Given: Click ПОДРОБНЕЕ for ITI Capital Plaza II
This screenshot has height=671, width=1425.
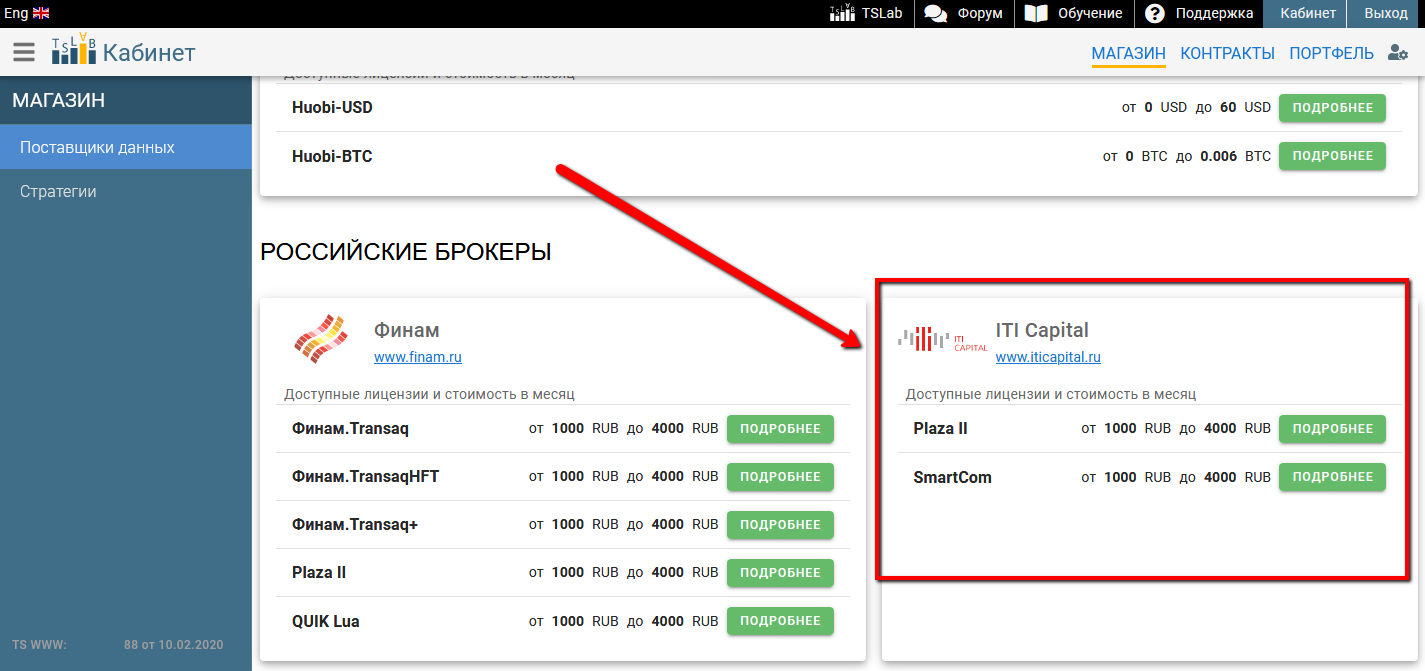Looking at the screenshot, I should 1332,429.
